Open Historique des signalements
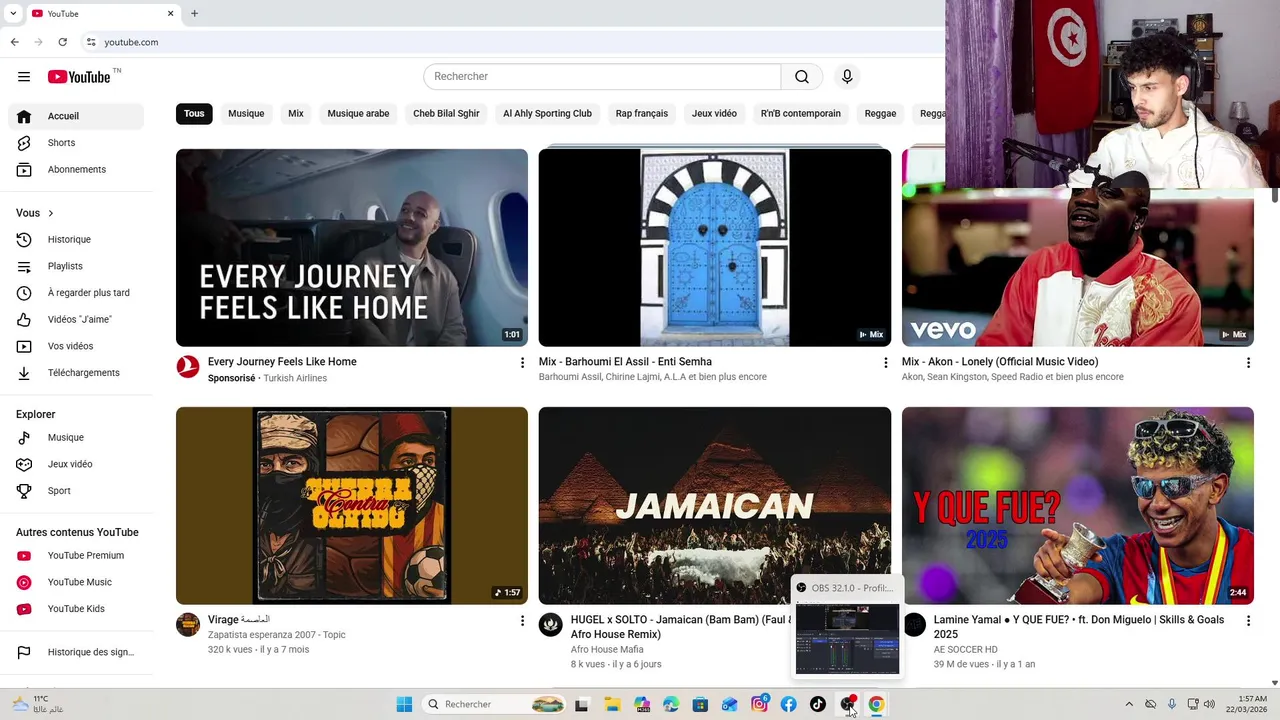1280x720 pixels. pos(76,652)
